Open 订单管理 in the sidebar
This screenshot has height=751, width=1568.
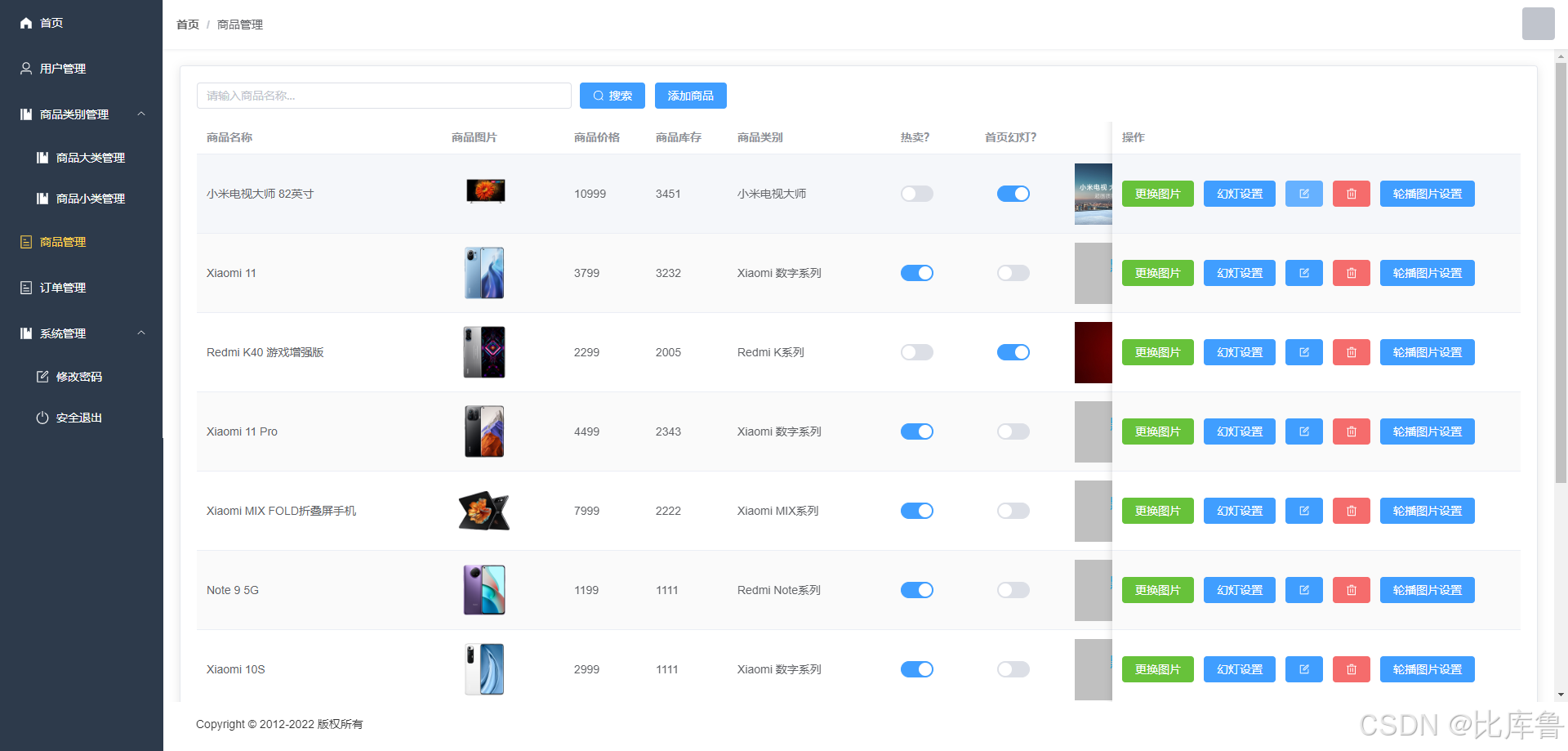tap(82, 288)
